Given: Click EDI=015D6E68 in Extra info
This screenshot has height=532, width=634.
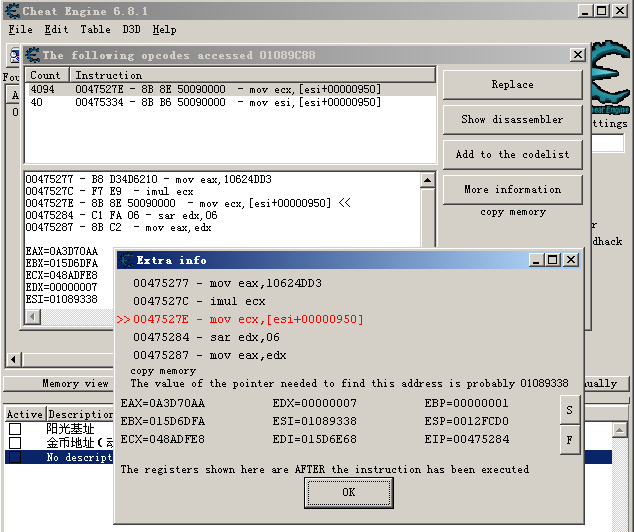Looking at the screenshot, I should 315,439.
